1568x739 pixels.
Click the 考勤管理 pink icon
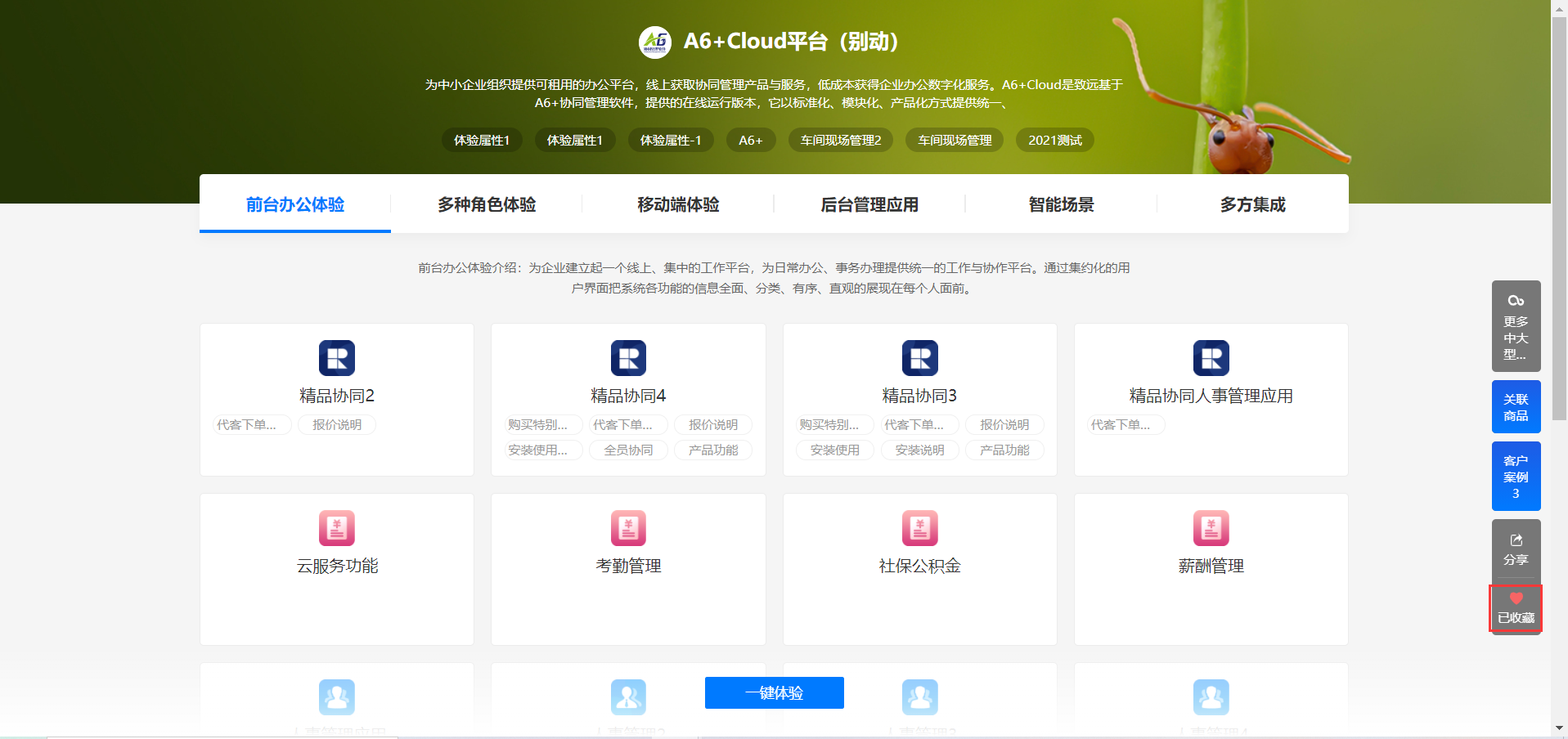[x=628, y=528]
